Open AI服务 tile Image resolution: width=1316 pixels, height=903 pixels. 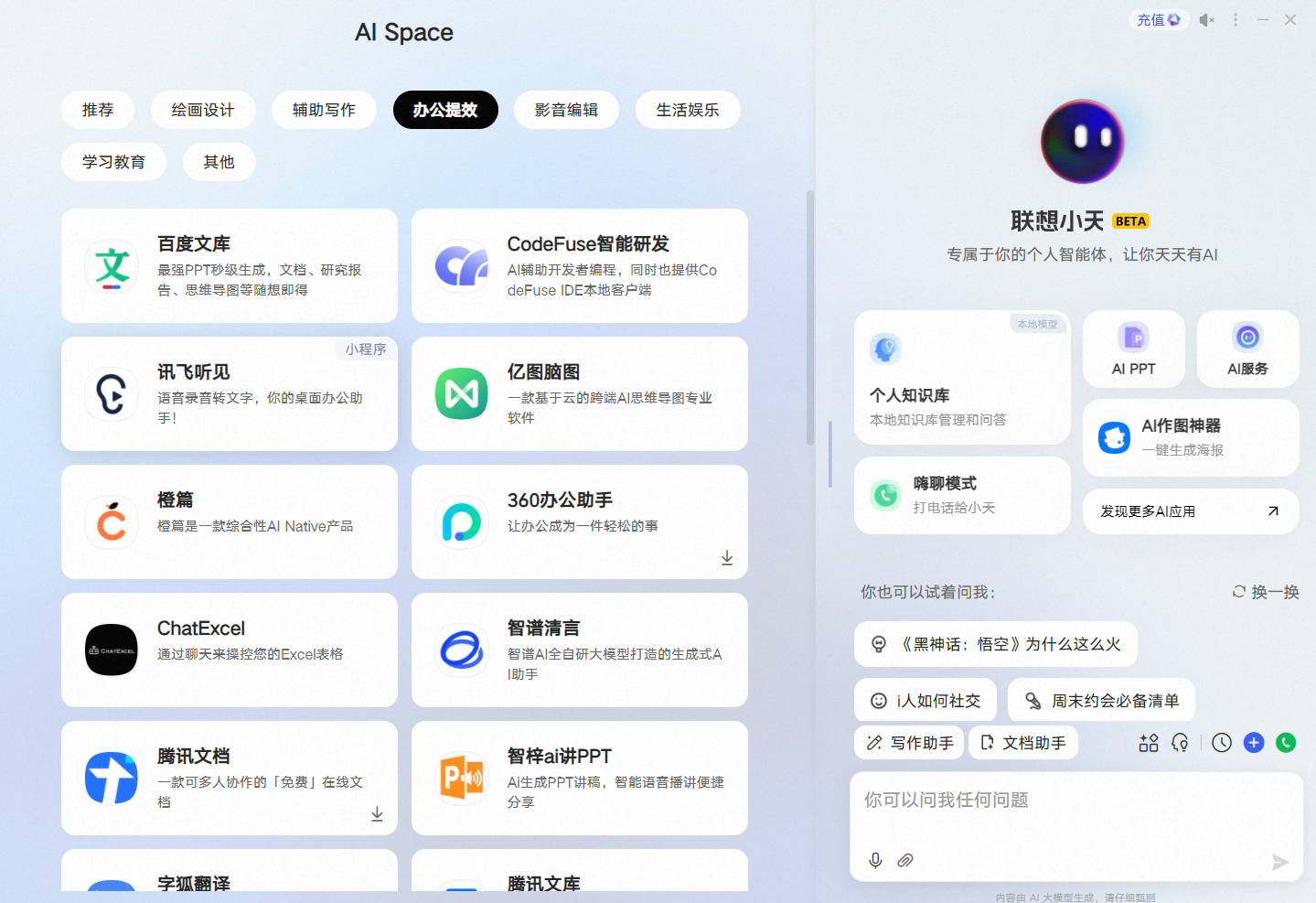pos(1248,349)
